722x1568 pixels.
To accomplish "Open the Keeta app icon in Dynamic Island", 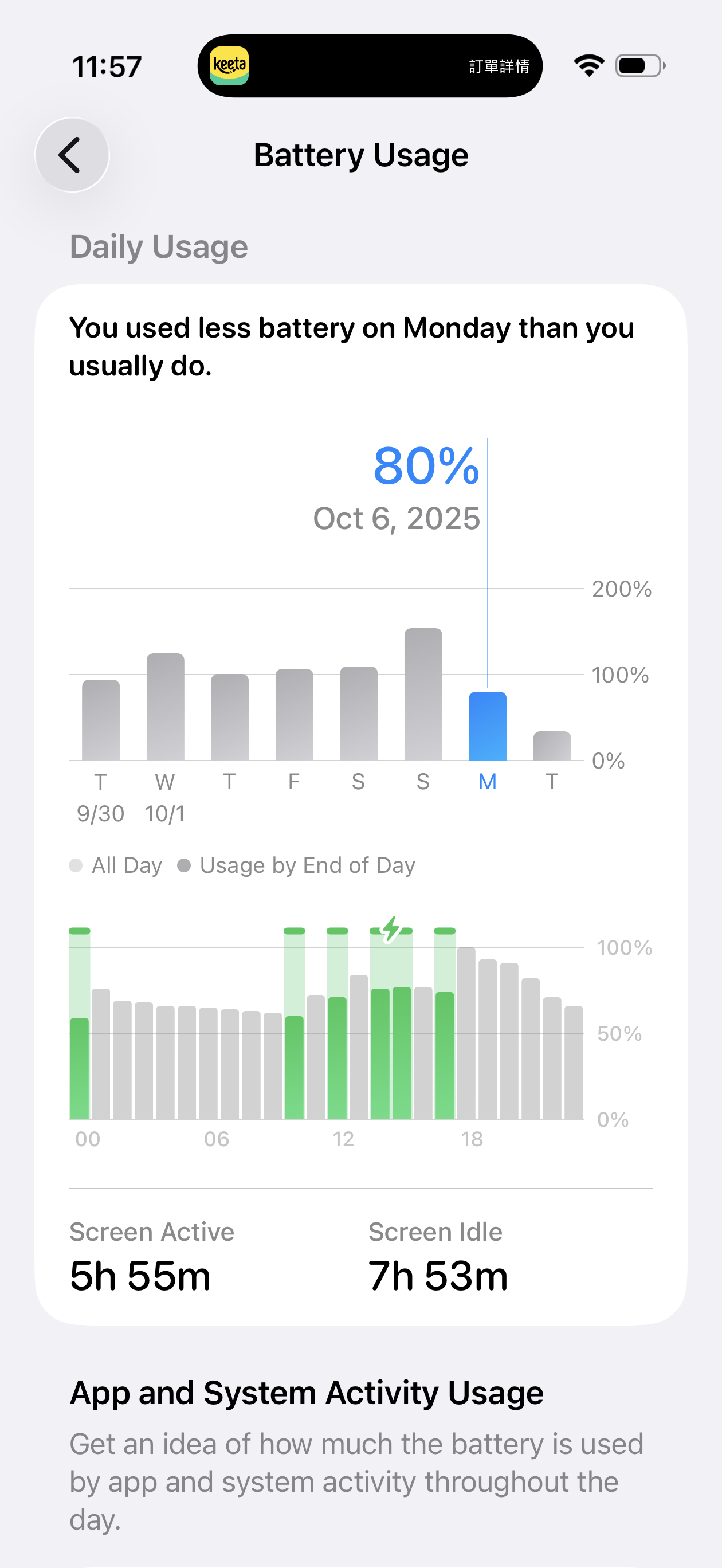I will [229, 66].
